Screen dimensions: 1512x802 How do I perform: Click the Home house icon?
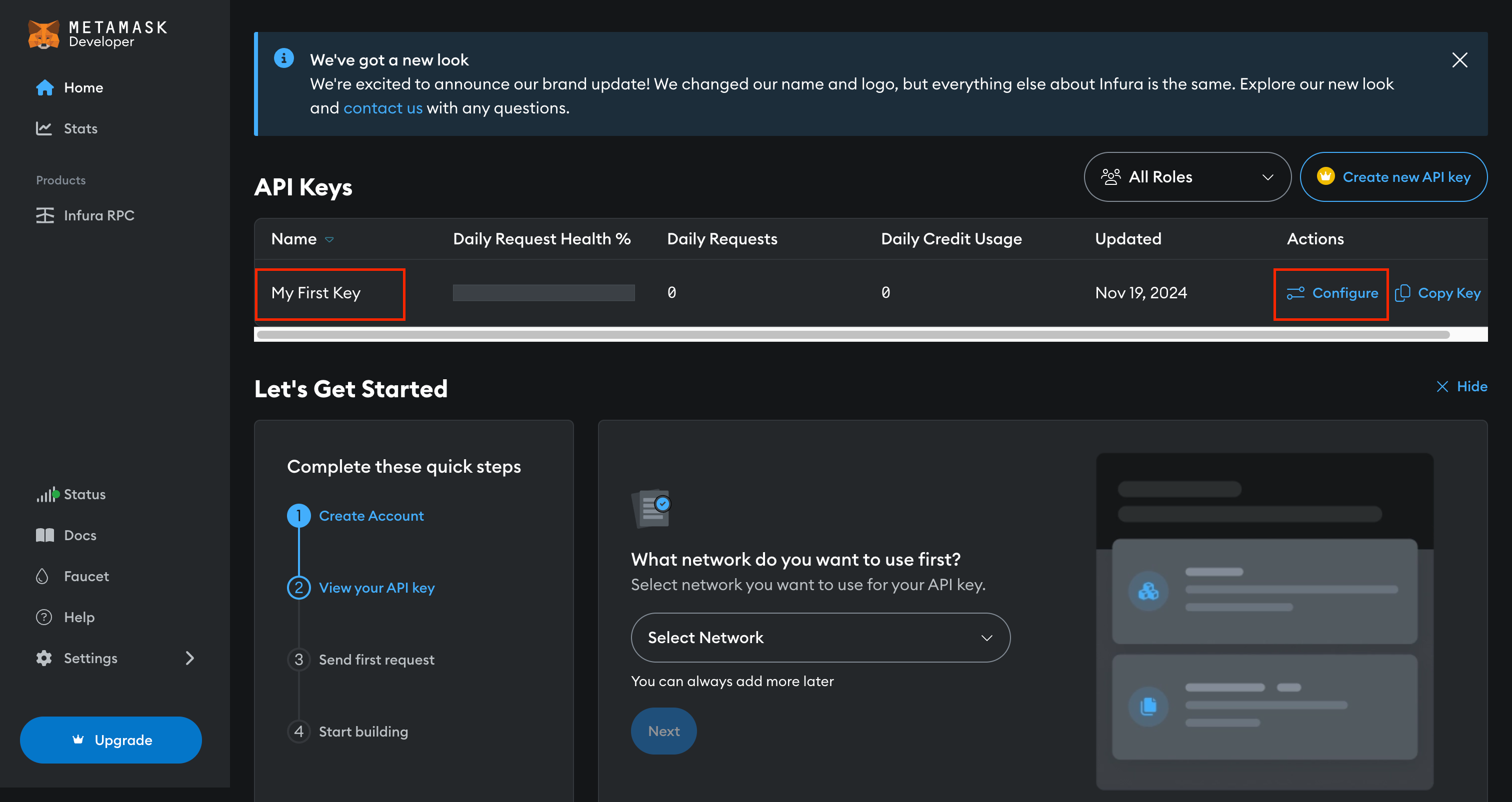(44, 87)
